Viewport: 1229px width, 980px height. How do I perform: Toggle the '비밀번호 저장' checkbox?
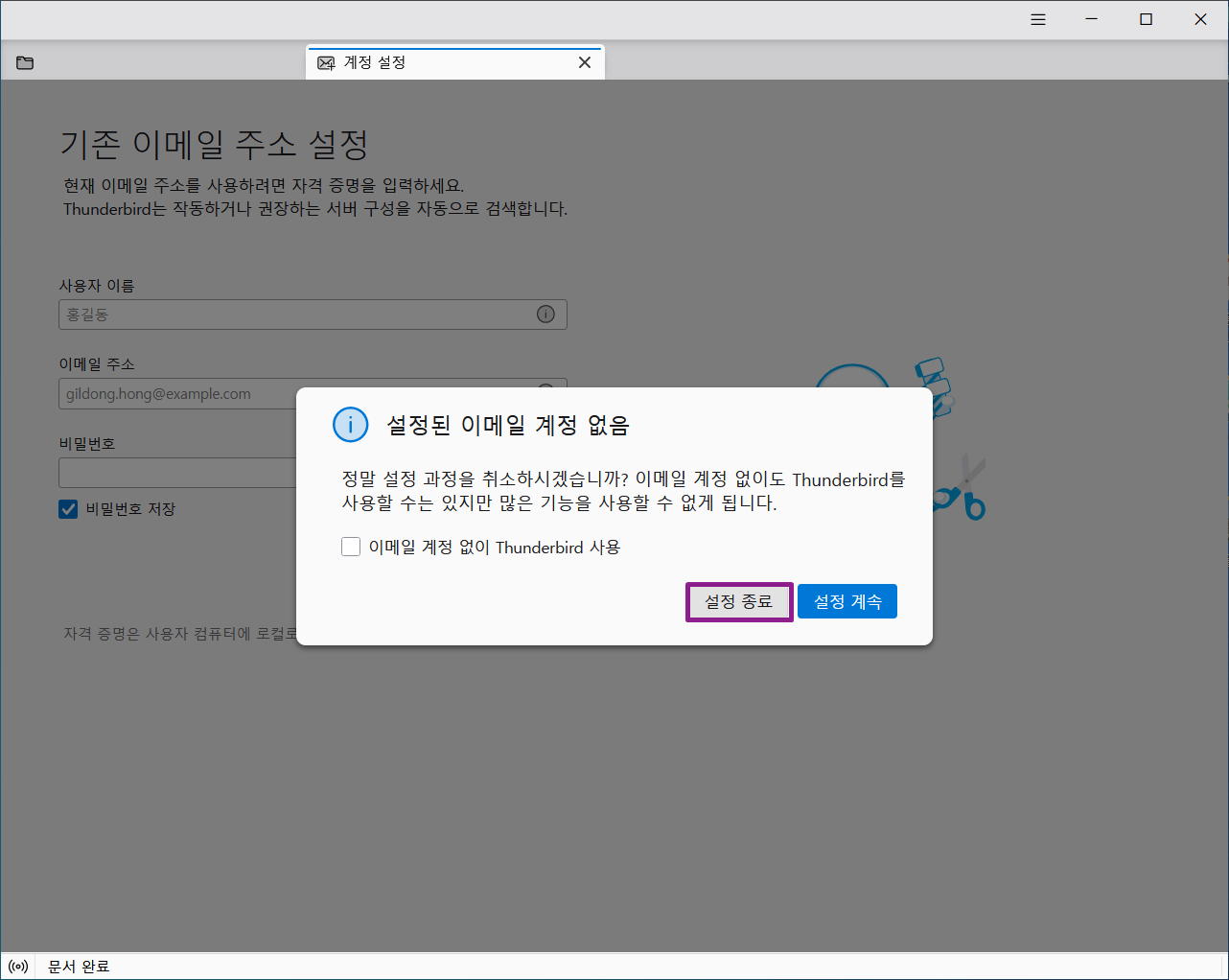[68, 509]
